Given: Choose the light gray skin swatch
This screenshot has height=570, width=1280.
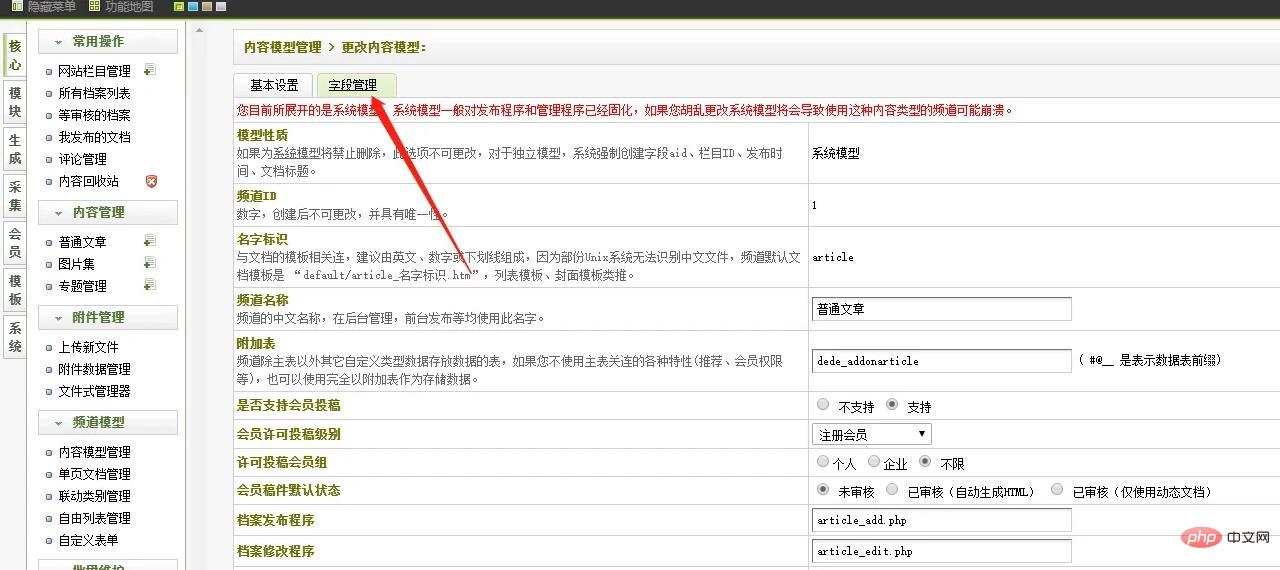Looking at the screenshot, I should [x=221, y=7].
